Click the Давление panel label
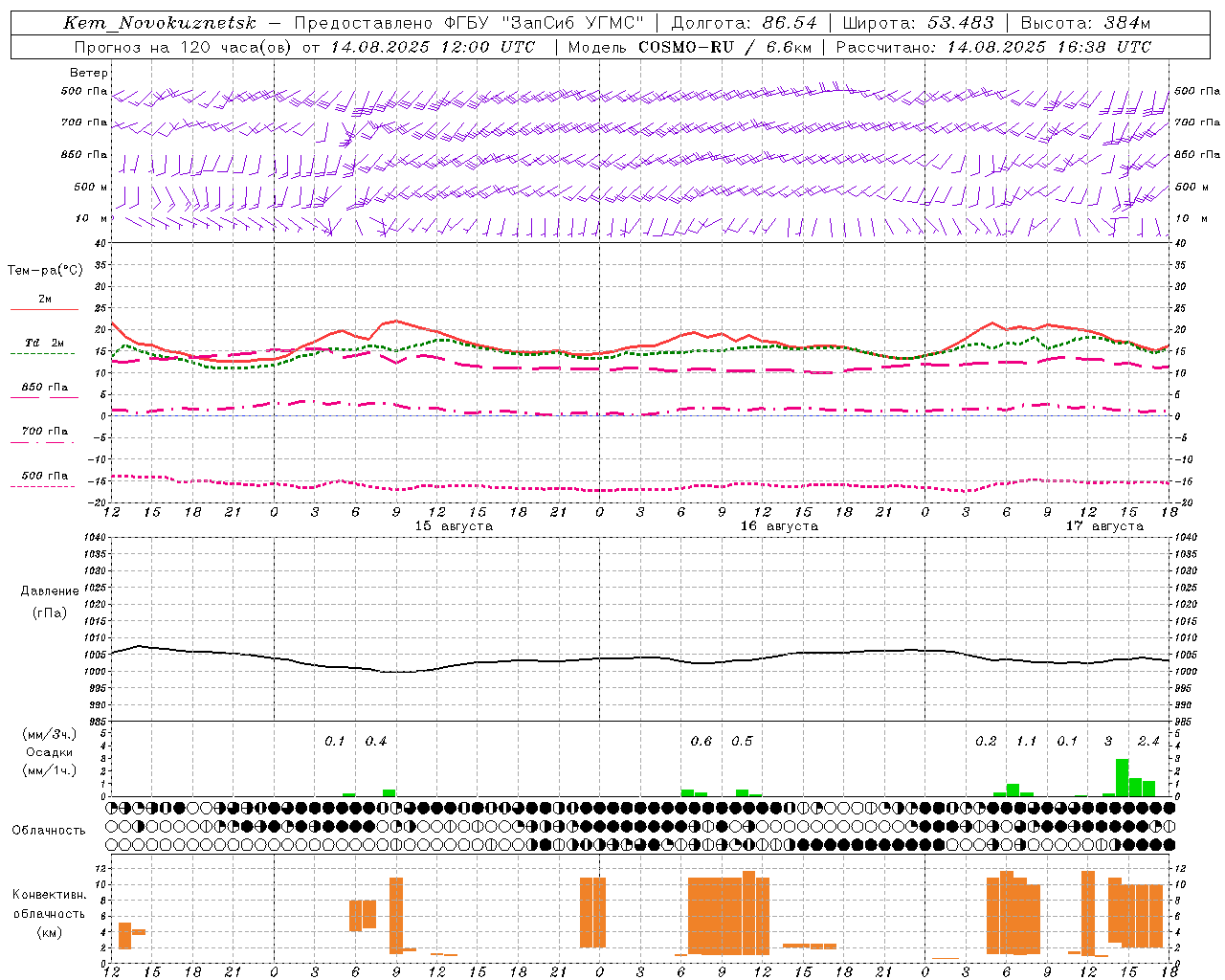 tap(50, 591)
